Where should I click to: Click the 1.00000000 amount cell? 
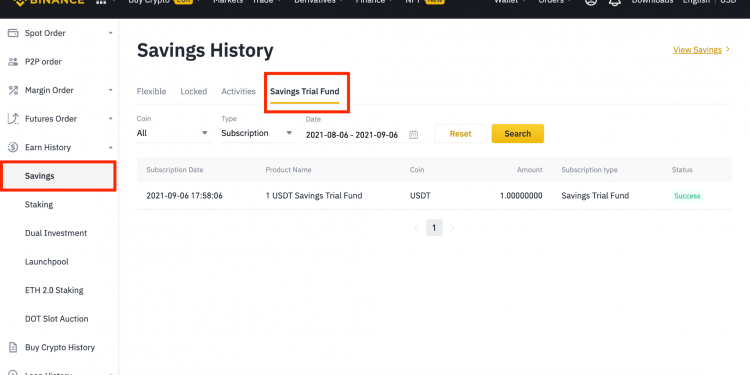pos(521,196)
